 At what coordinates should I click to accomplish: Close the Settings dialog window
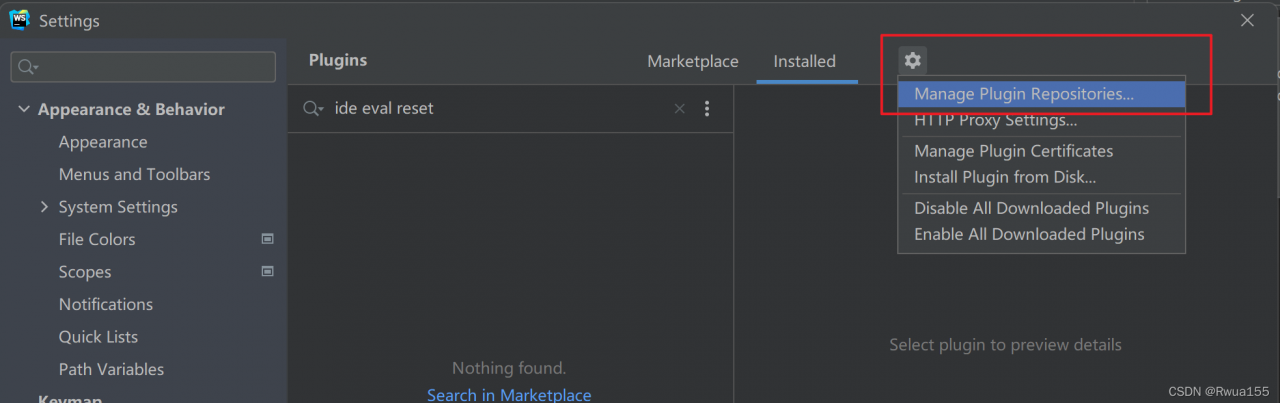[1247, 20]
